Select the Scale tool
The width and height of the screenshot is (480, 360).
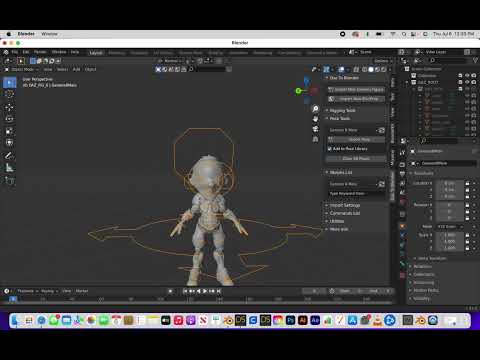coord(9,131)
